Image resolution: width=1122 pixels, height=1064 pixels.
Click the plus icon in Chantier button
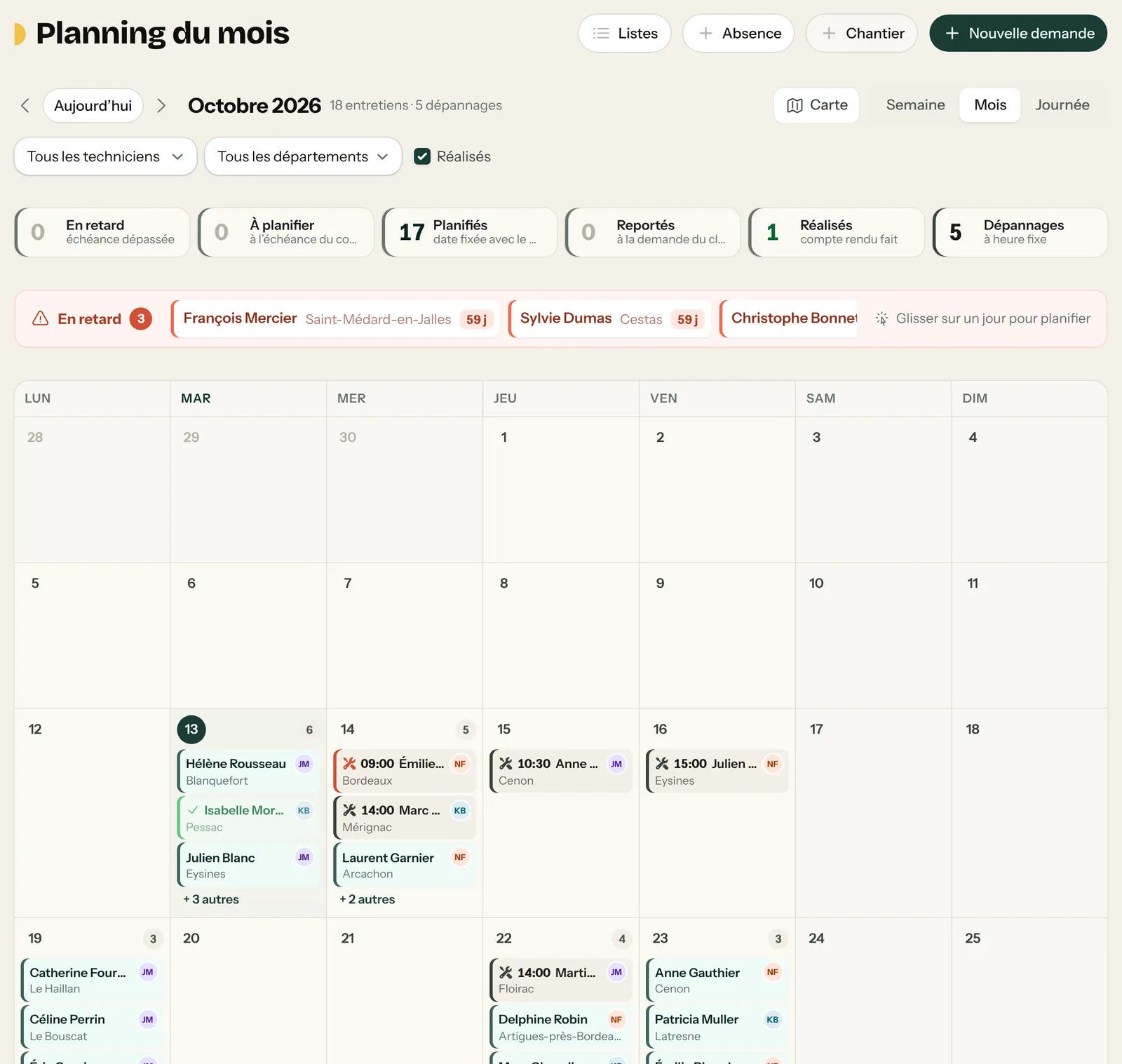coord(829,33)
